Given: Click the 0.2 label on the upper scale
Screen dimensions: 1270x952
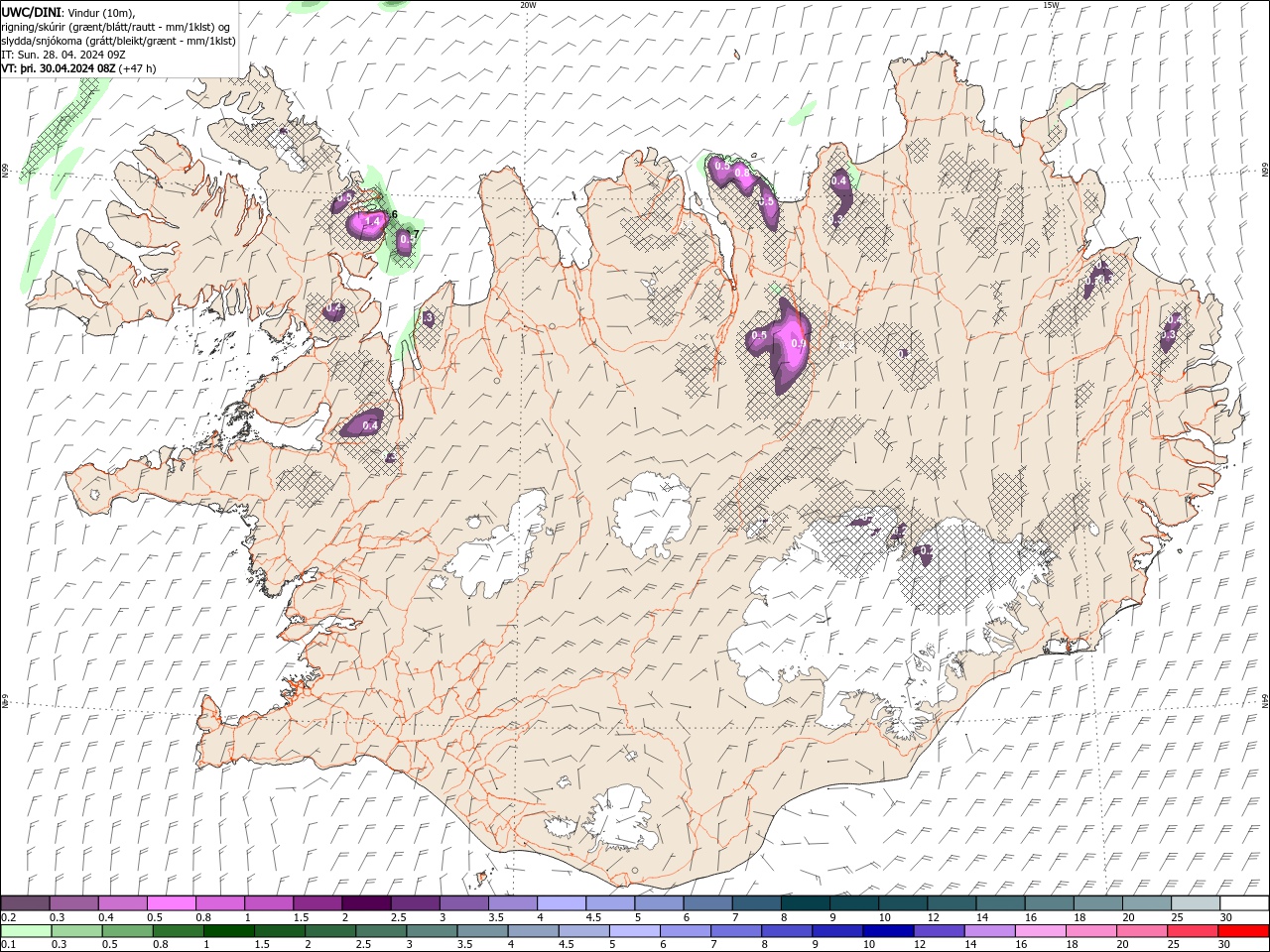Looking at the screenshot, I should [x=8, y=917].
